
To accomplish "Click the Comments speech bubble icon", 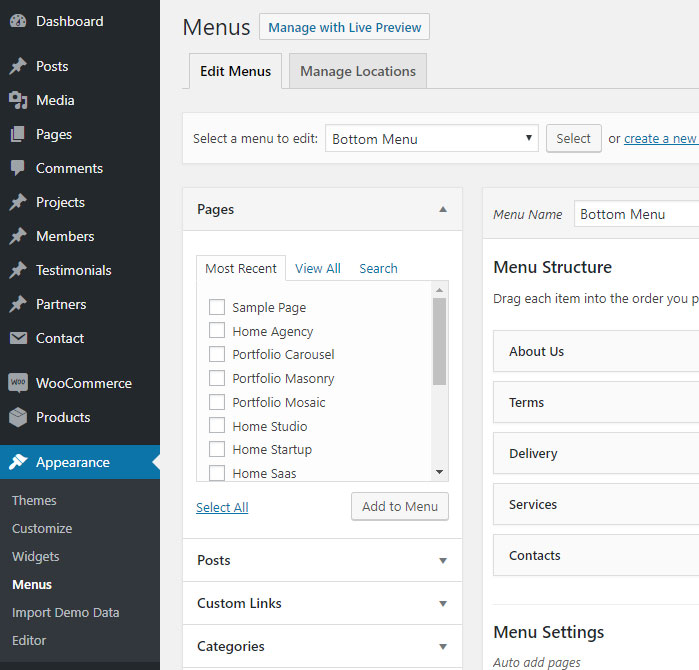I will coord(18,168).
